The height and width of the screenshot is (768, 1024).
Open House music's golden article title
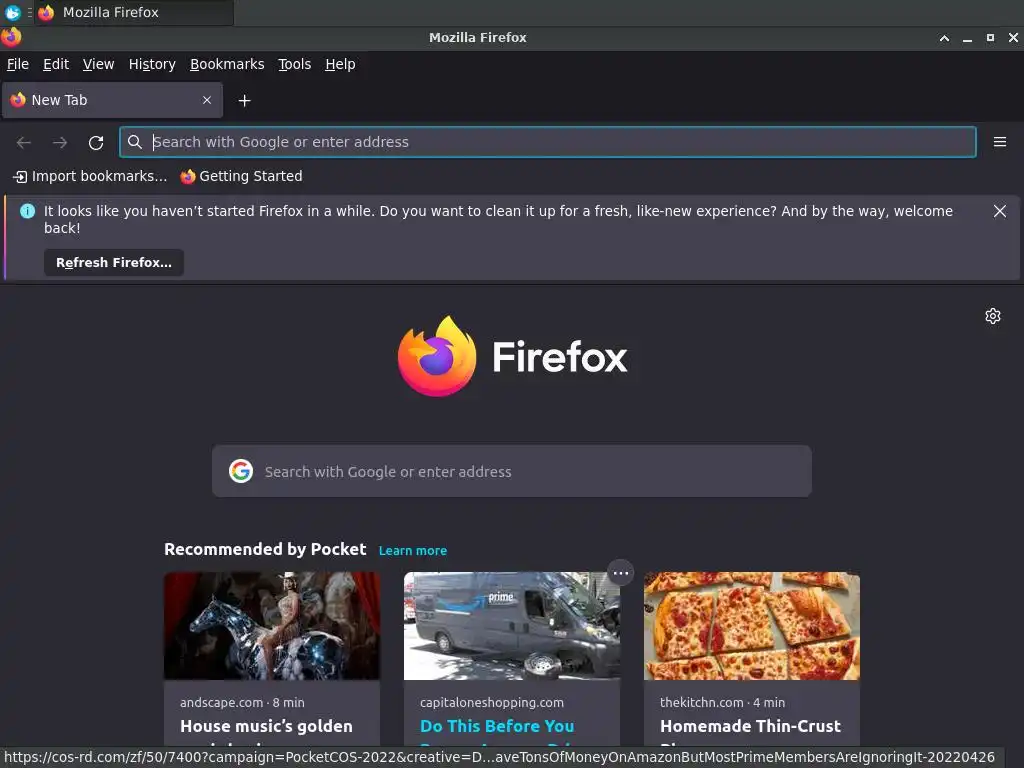266,726
